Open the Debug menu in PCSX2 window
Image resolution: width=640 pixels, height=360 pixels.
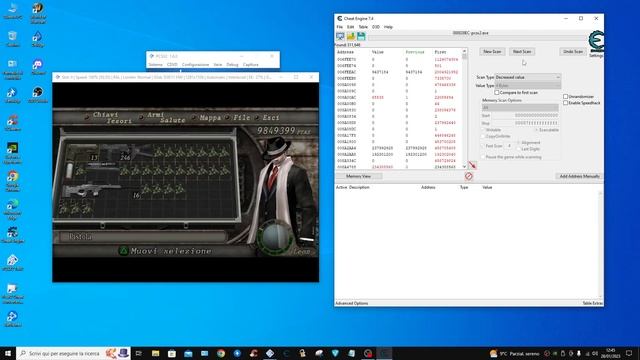pyautogui.click(x=232, y=64)
